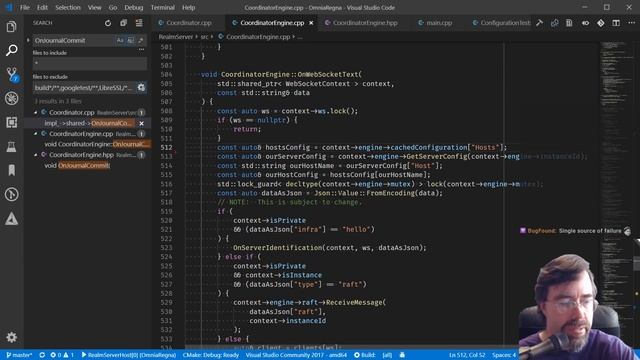
Task: Refresh the search results
Action: click(108, 23)
